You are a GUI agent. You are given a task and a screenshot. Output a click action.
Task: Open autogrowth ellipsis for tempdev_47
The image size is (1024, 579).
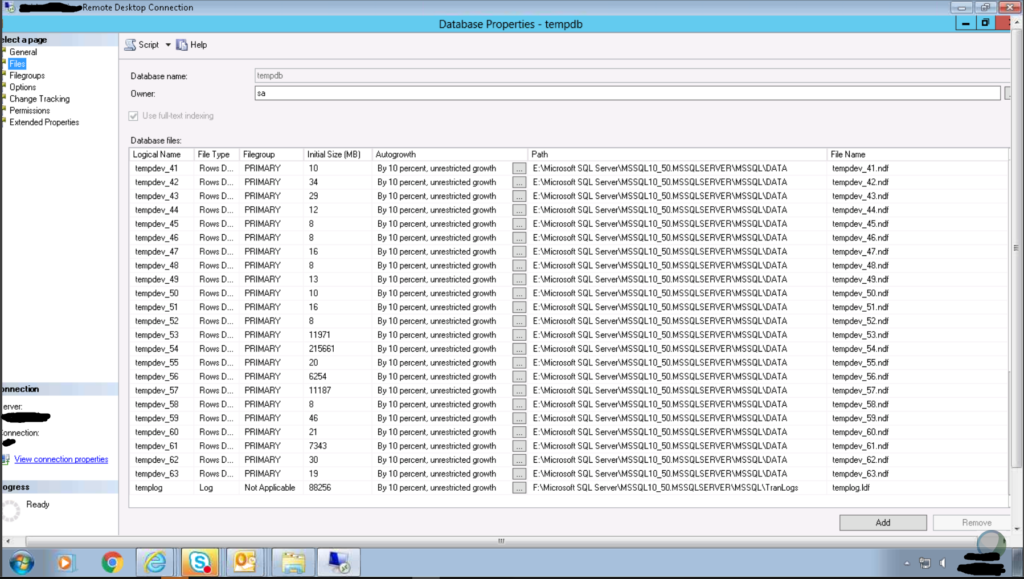click(x=519, y=252)
